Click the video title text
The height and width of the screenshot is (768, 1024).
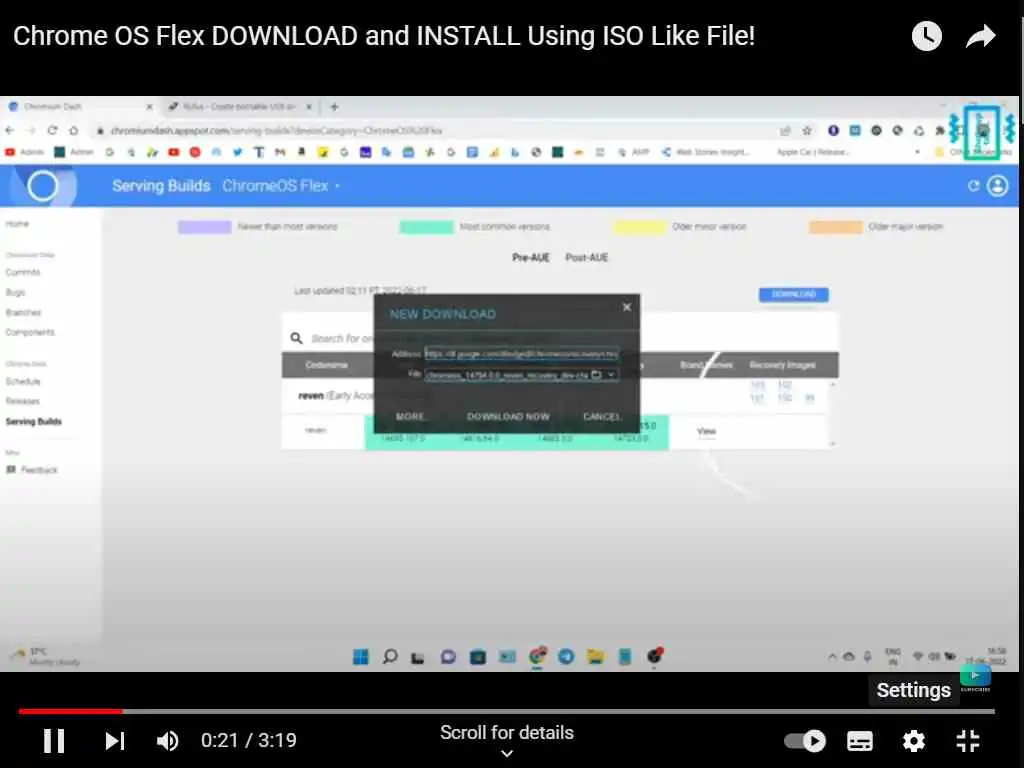[x=384, y=36]
